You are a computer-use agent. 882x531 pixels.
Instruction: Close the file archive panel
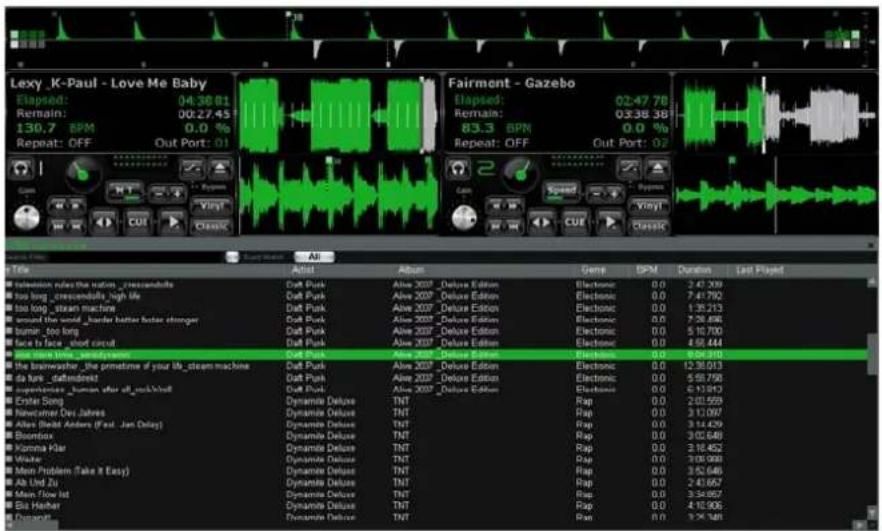(x=871, y=245)
